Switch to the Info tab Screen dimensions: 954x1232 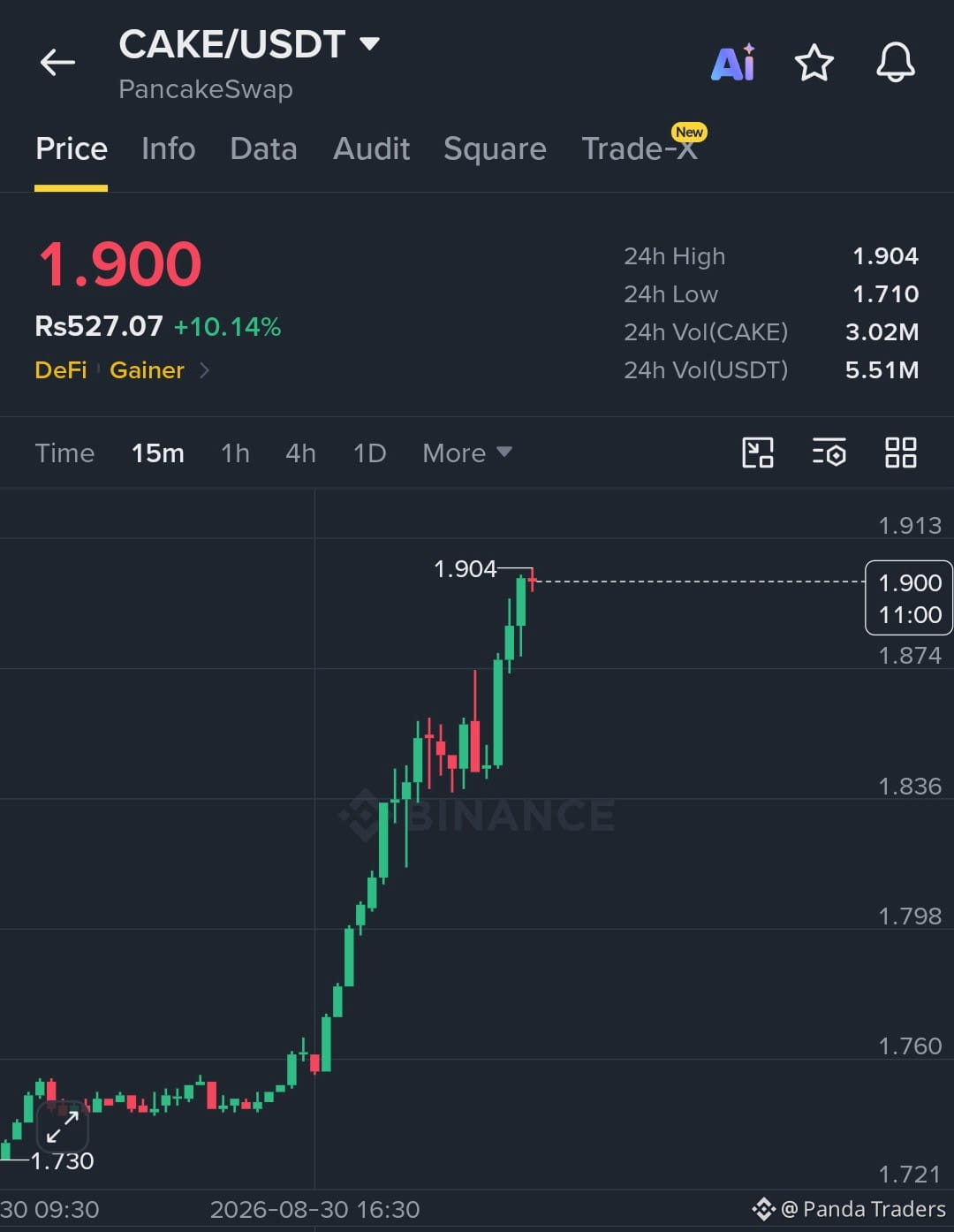click(169, 149)
